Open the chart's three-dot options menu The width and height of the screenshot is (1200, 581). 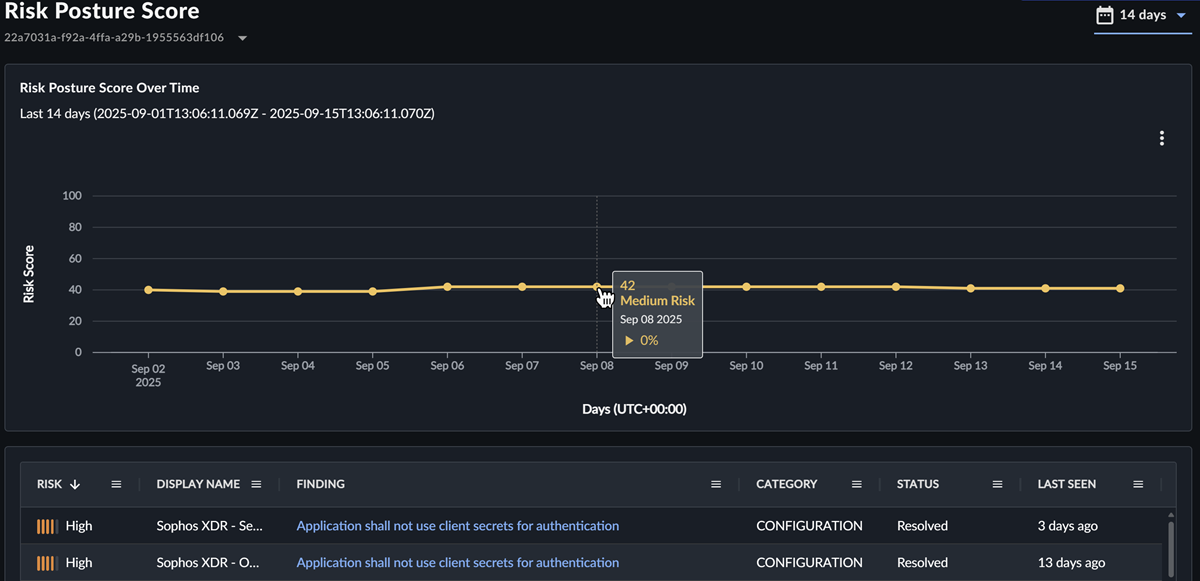click(1161, 138)
